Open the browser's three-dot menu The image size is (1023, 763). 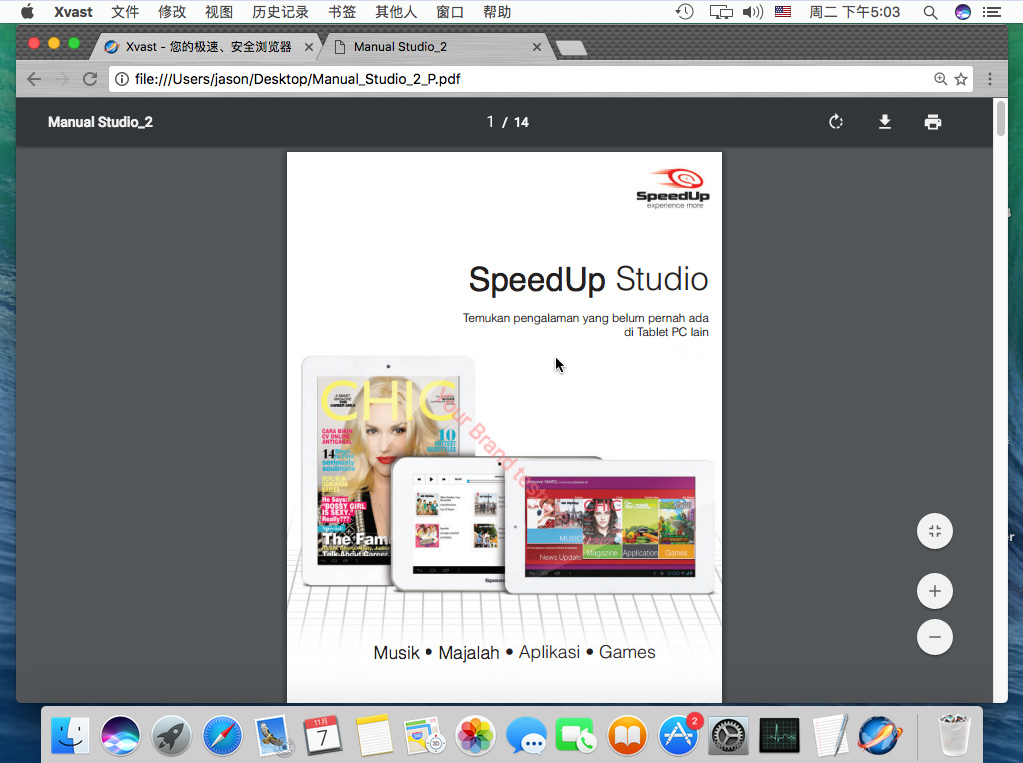(990, 79)
